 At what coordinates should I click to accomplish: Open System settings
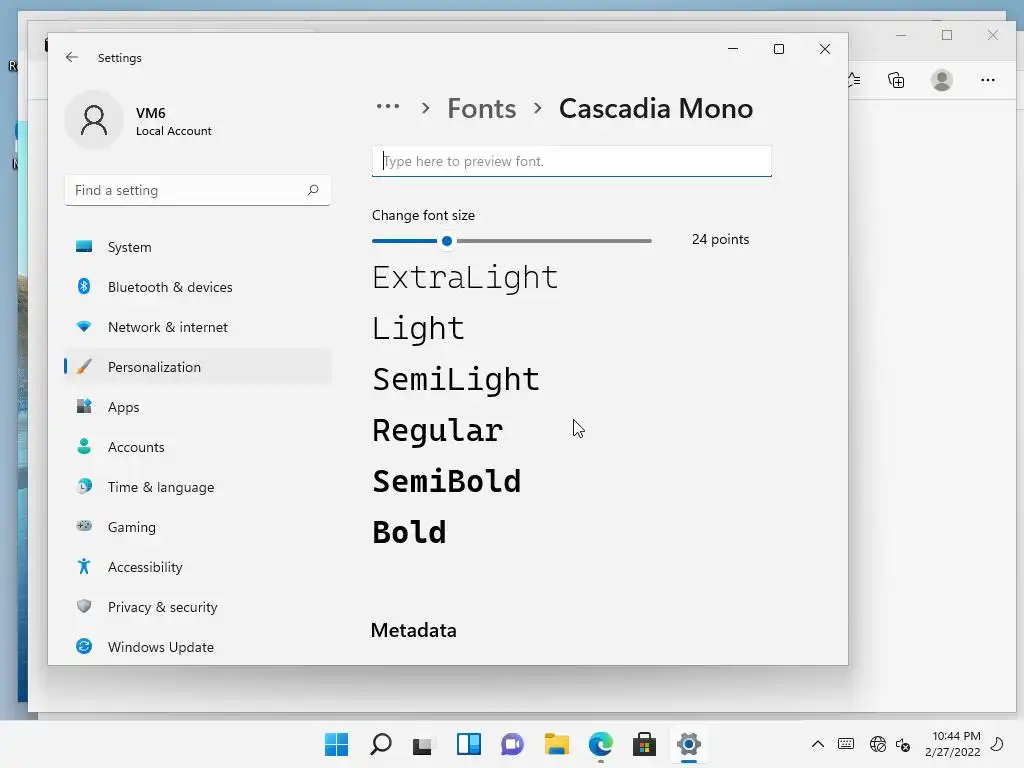point(198,247)
